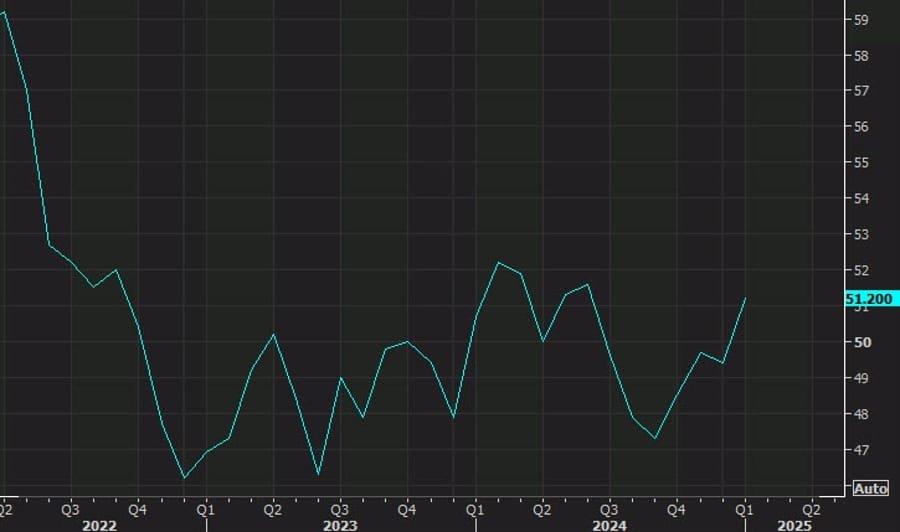Click the 59 tick on price axis
This screenshot has height=532, width=900.
pos(861,19)
